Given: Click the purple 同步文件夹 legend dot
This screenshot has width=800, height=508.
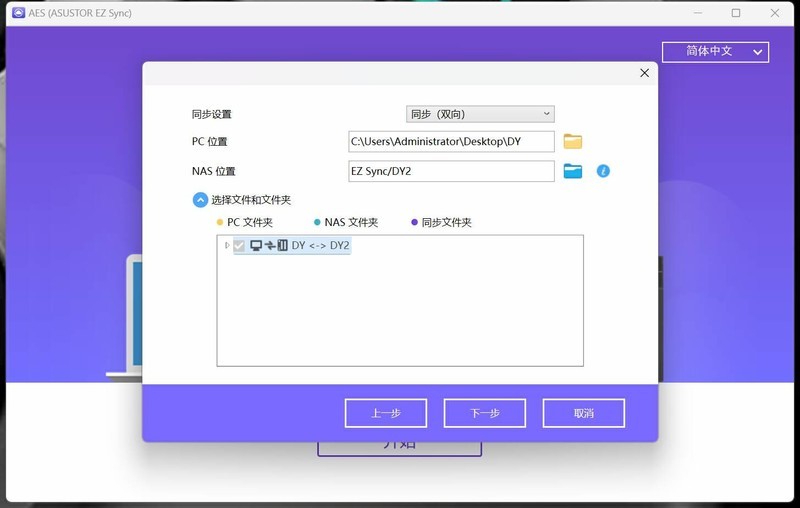Looking at the screenshot, I should click(x=414, y=222).
